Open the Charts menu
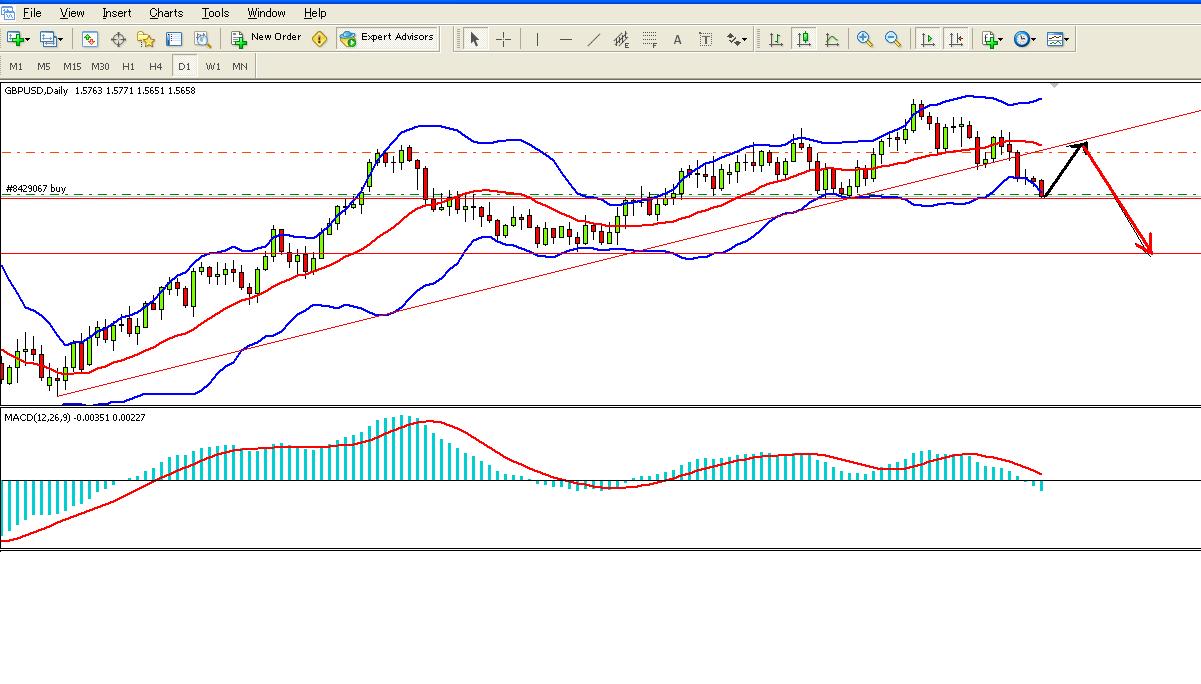This screenshot has height=684, width=1201. click(x=165, y=13)
